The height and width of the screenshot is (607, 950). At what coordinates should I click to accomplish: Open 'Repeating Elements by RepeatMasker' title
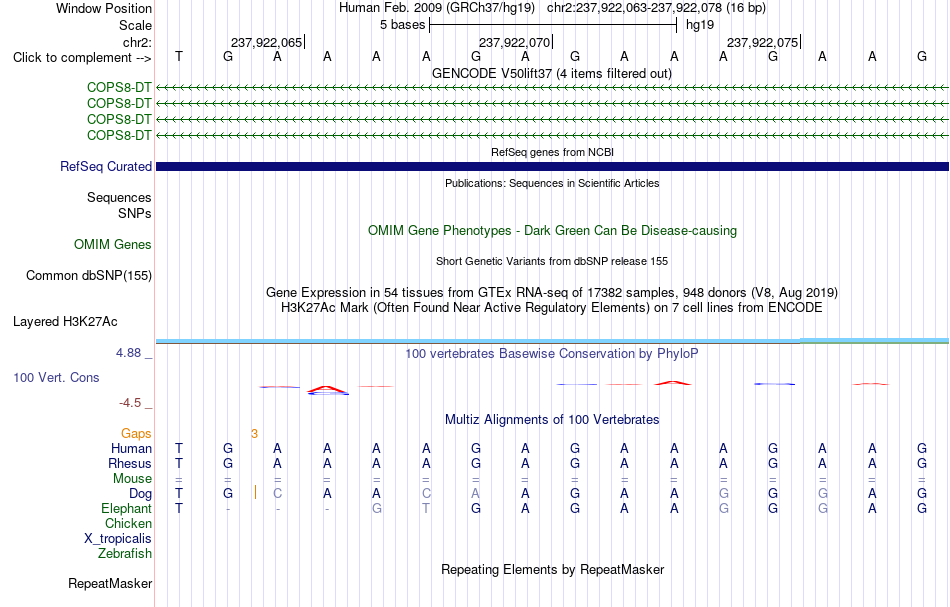(x=552, y=569)
